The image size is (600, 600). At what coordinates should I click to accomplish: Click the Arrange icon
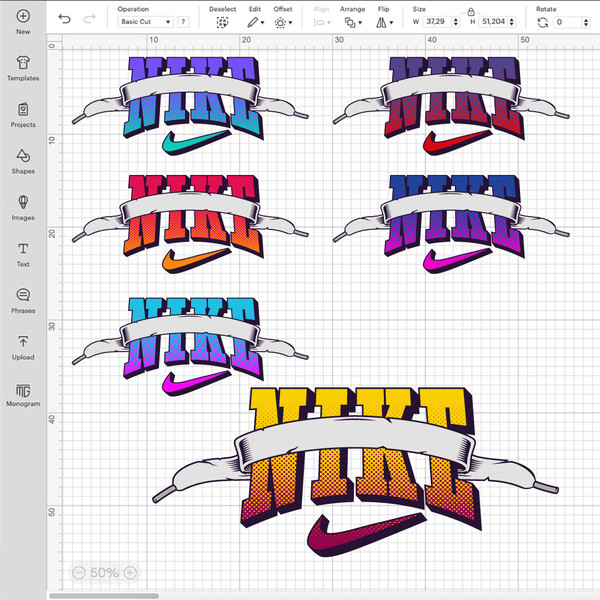tap(350, 23)
